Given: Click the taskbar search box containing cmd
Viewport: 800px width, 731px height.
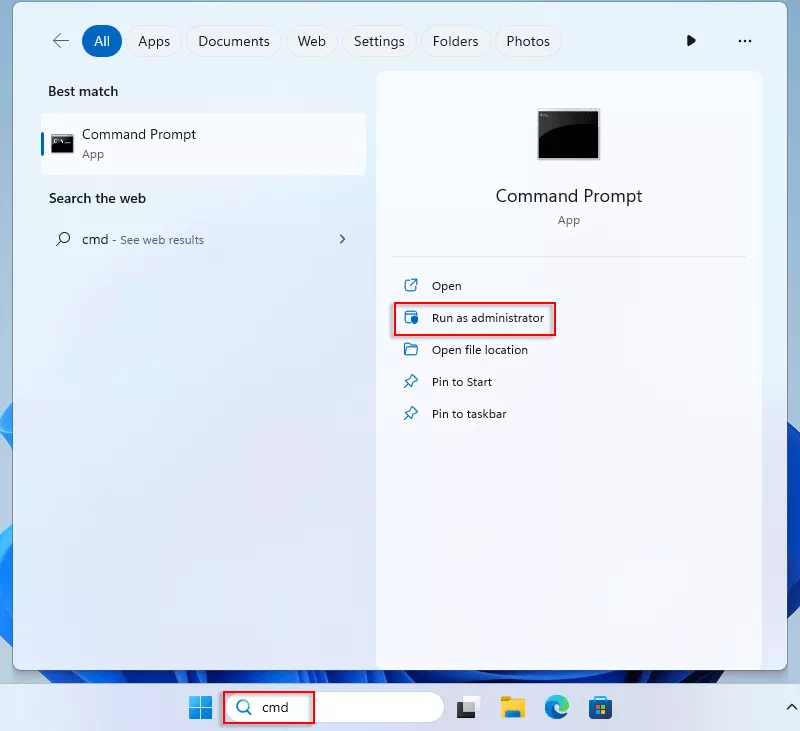Looking at the screenshot, I should click(x=334, y=708).
